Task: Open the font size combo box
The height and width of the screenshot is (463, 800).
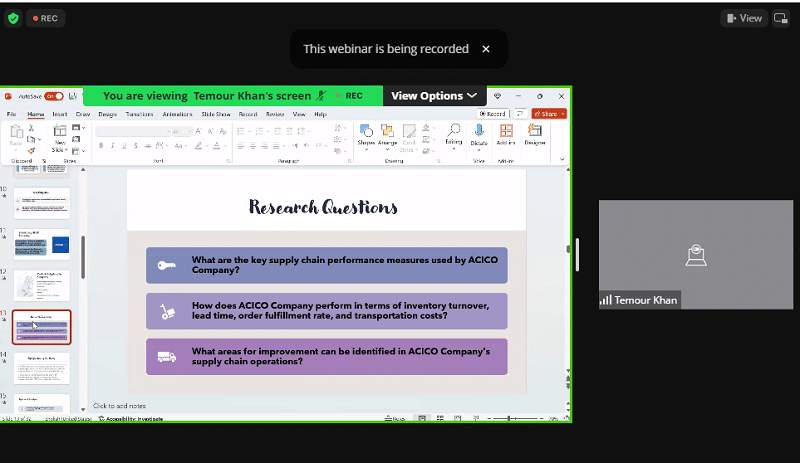Action: click(x=182, y=131)
